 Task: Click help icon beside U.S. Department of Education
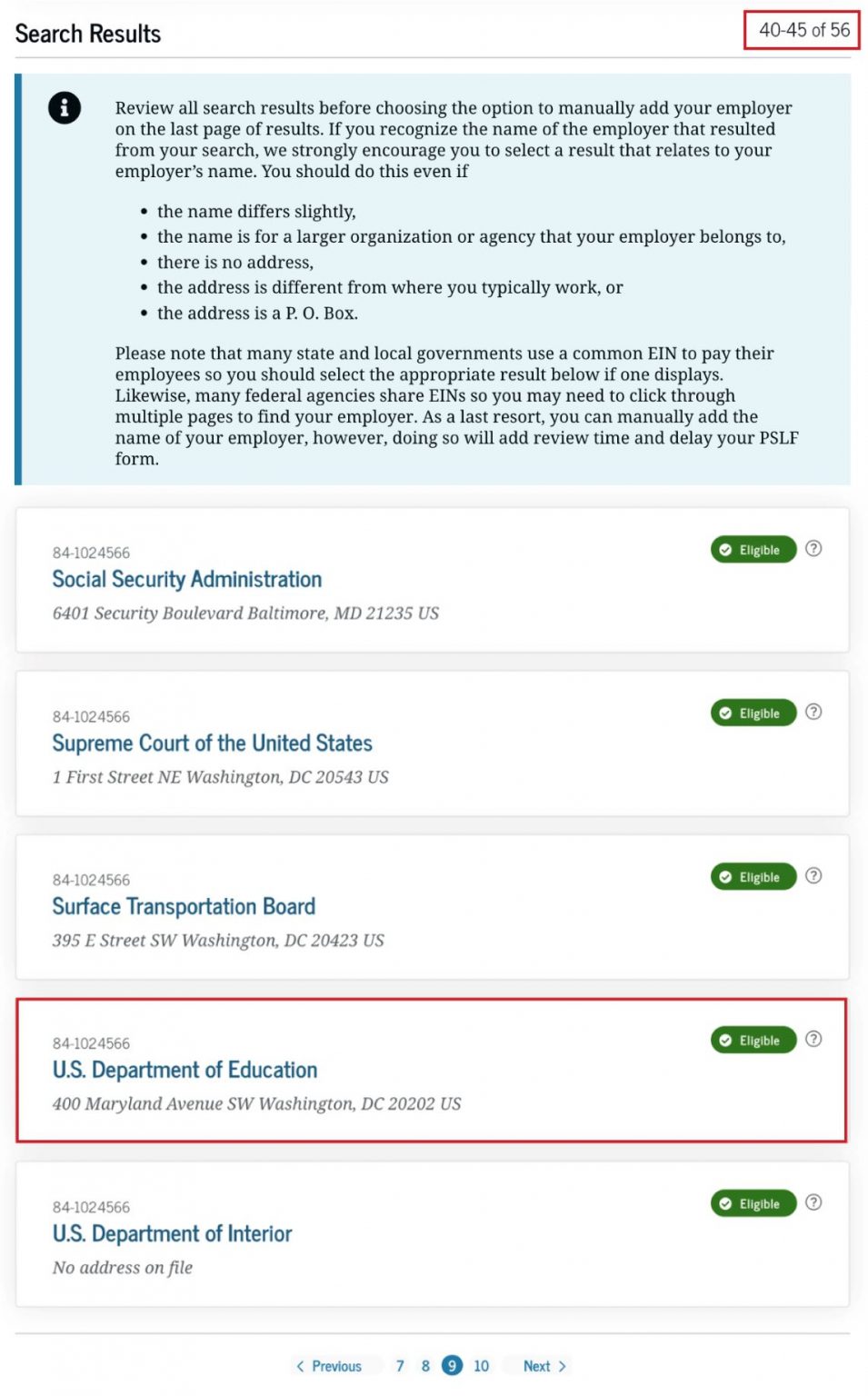[x=813, y=1039]
